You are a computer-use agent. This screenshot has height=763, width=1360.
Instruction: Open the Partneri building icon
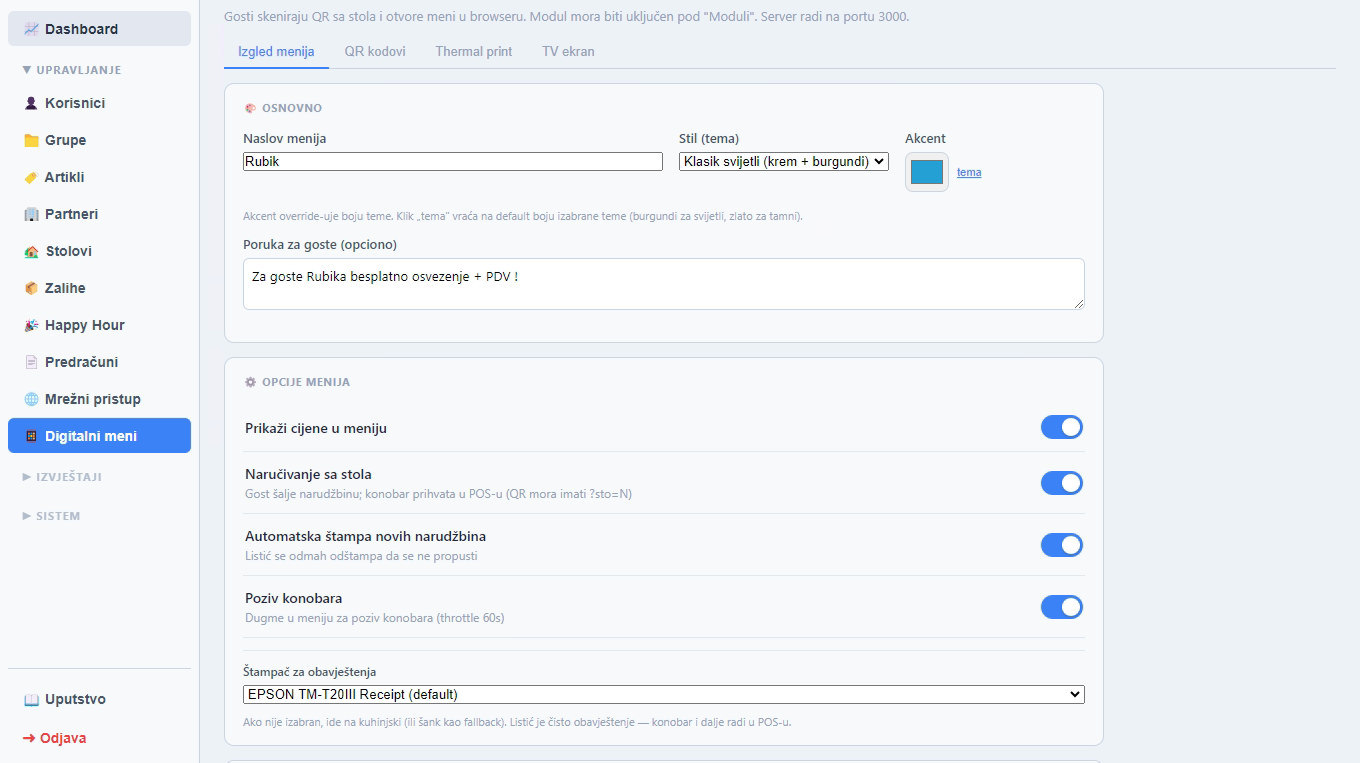tap(31, 214)
